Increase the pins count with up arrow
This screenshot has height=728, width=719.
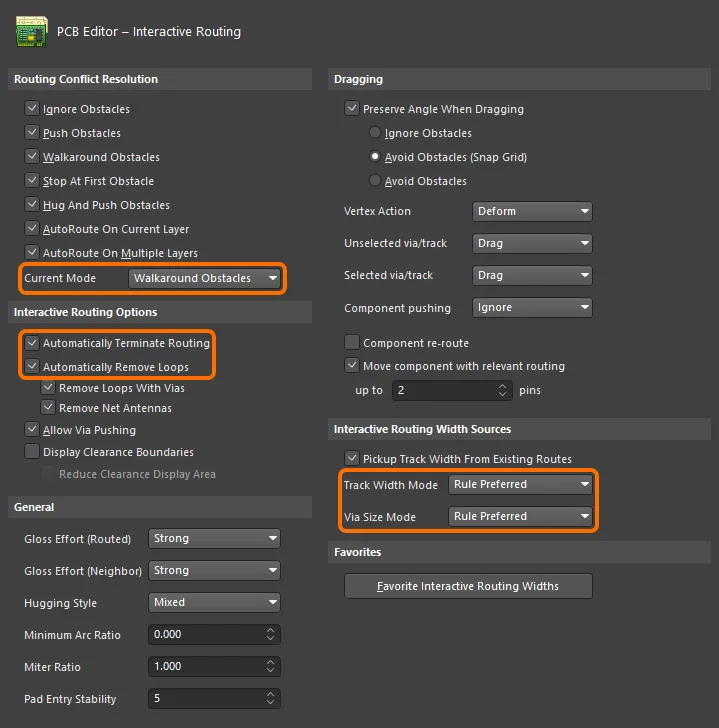click(x=502, y=386)
